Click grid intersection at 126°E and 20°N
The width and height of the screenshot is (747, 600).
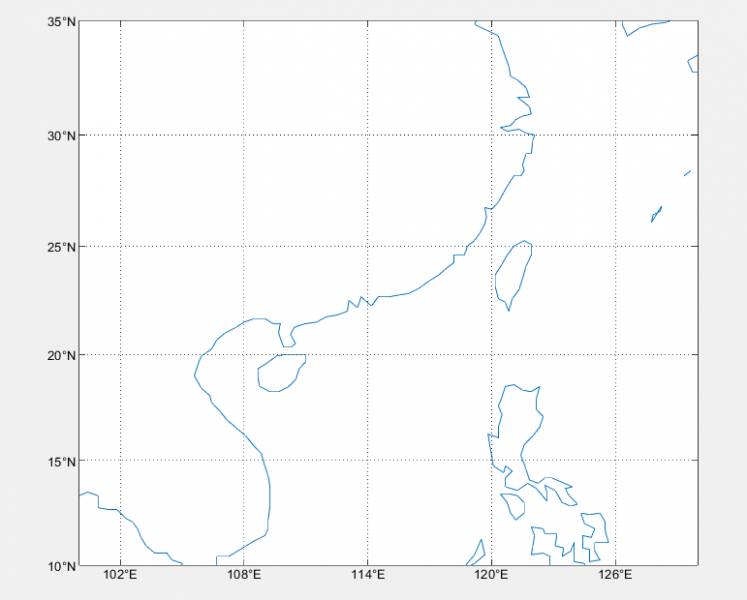point(614,355)
